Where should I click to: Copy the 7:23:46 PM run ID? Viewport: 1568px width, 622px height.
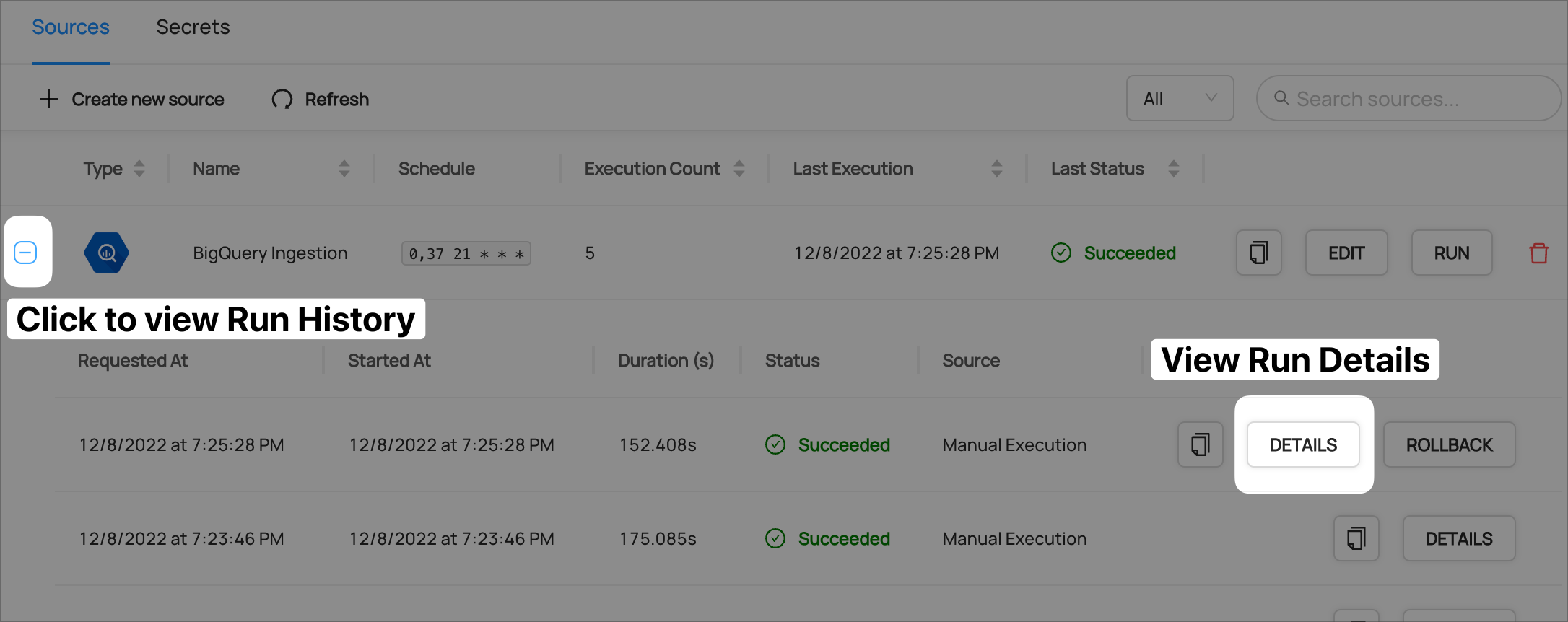(x=1356, y=538)
